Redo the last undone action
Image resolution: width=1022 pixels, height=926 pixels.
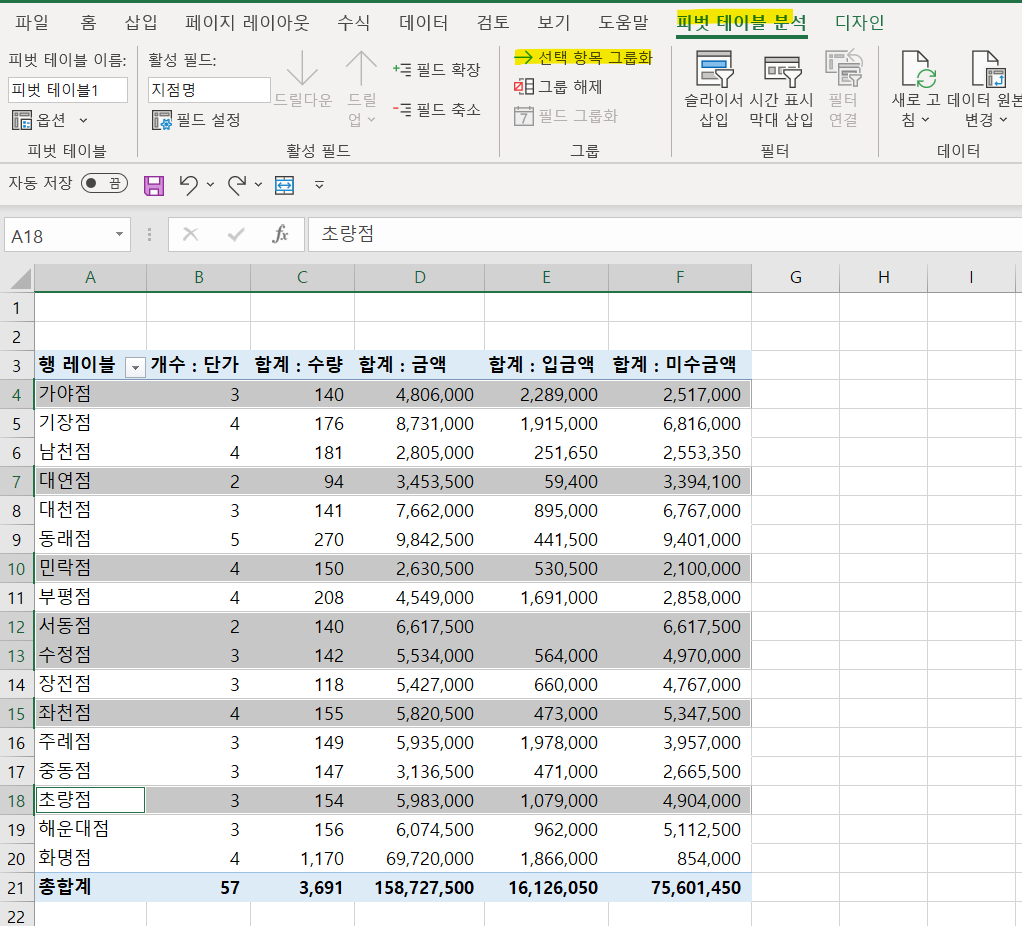pyautogui.click(x=237, y=185)
